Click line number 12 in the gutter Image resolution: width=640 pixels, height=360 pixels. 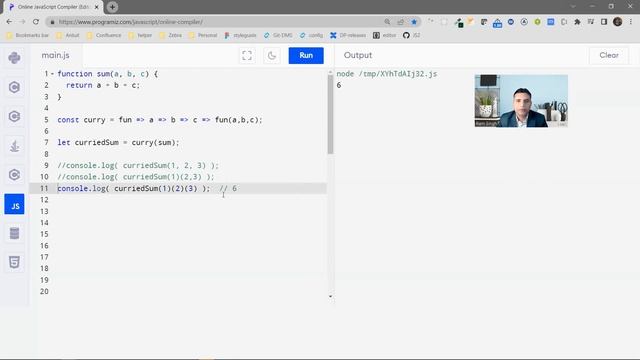[44, 200]
